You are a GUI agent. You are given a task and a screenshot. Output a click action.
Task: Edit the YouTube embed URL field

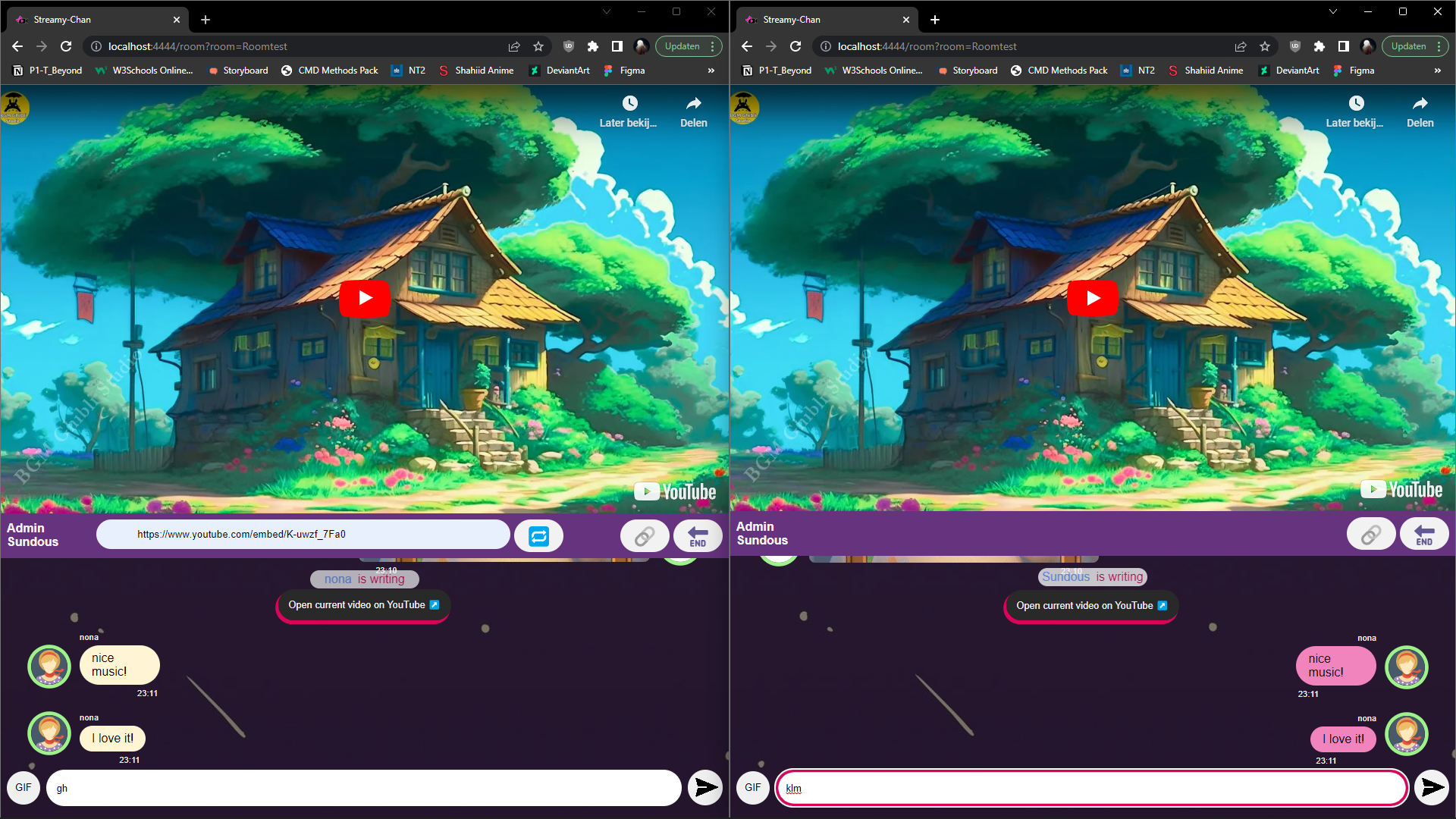[303, 535]
